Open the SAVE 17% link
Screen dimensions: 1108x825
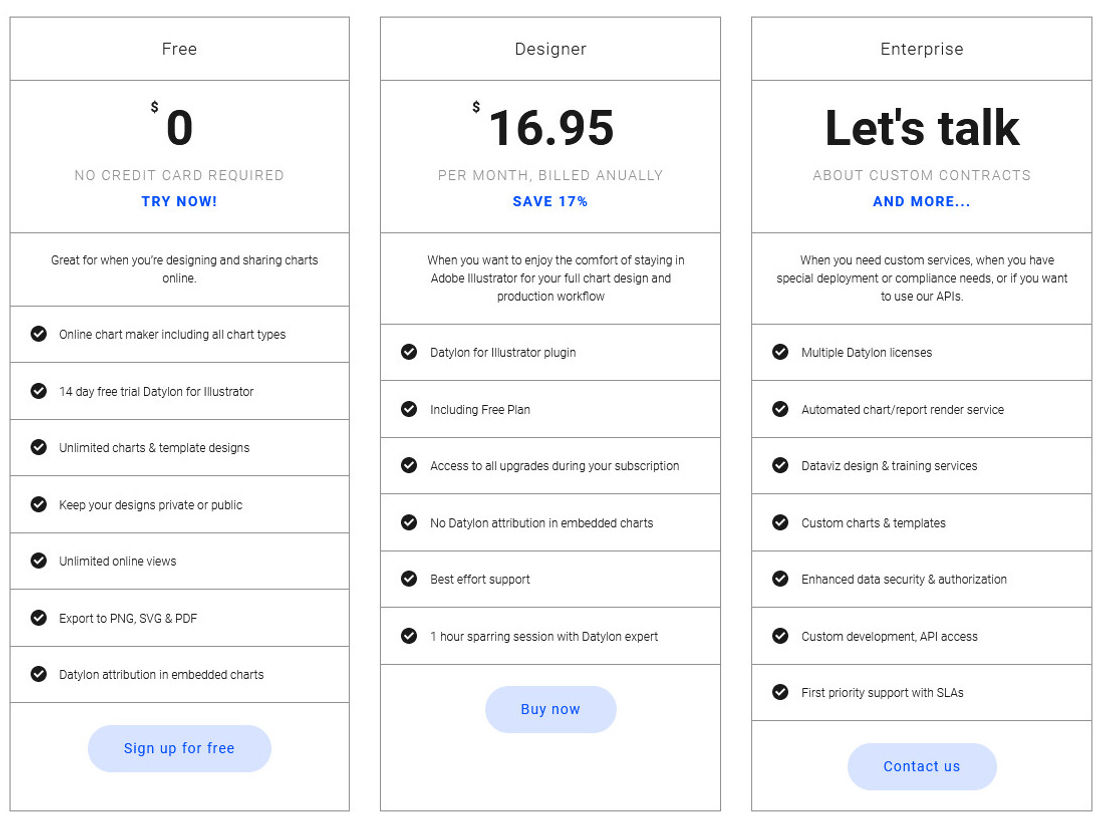(550, 201)
